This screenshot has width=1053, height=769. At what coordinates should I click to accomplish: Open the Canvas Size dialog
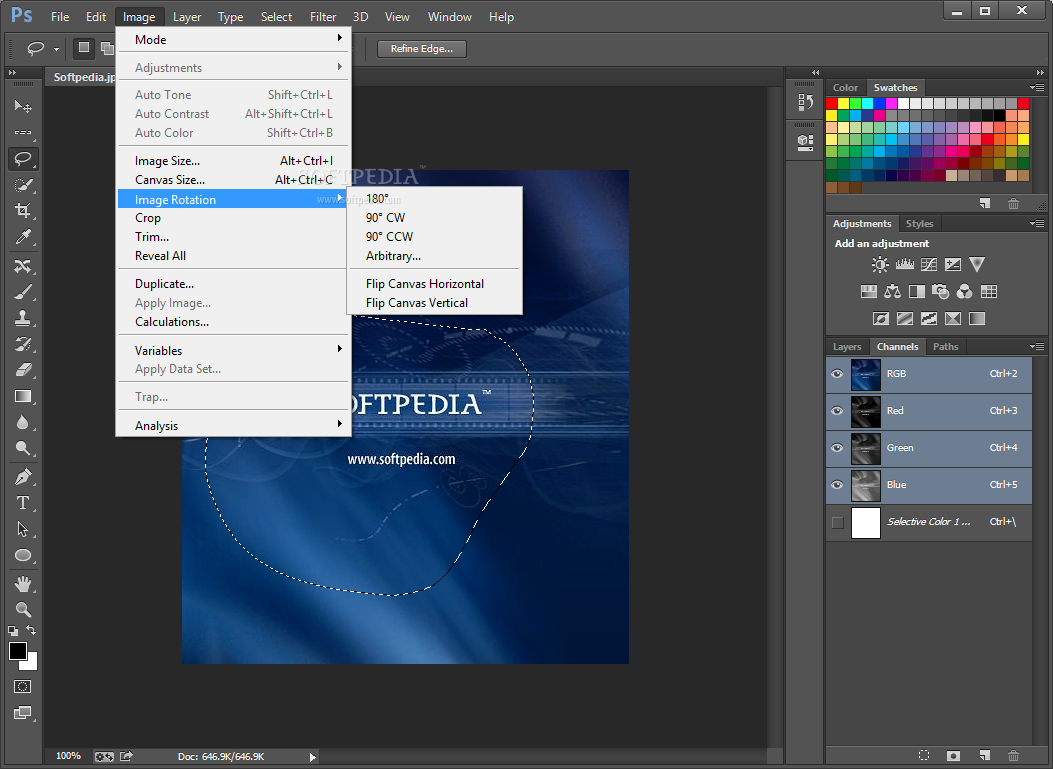pos(170,180)
